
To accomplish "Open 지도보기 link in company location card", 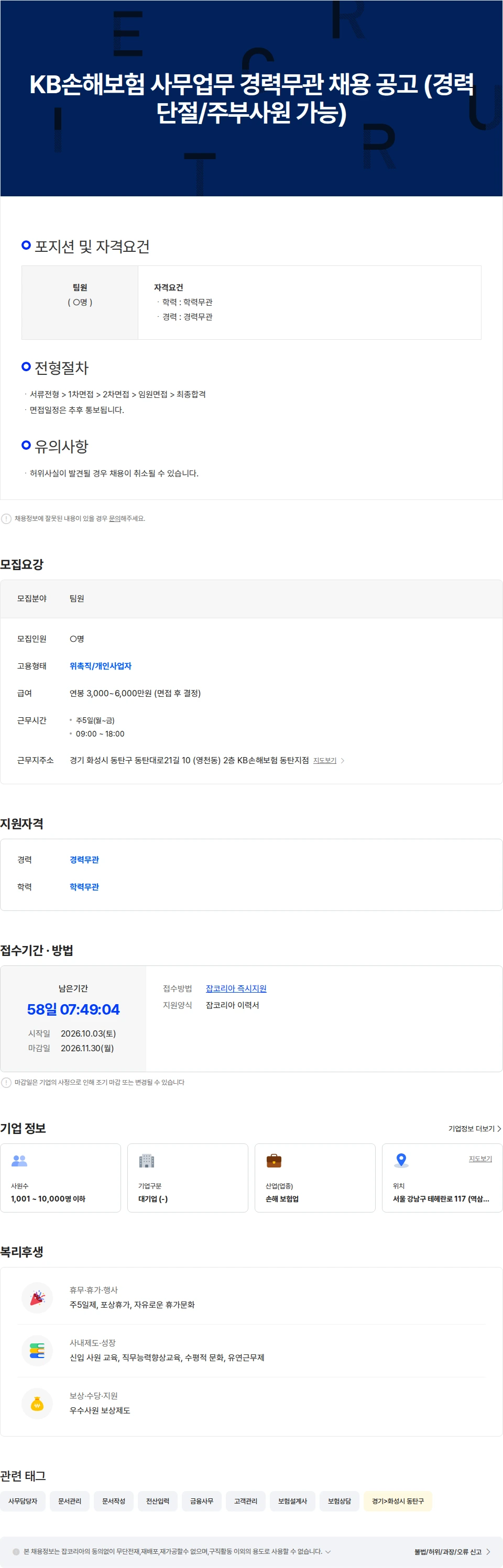I will 480,1159.
